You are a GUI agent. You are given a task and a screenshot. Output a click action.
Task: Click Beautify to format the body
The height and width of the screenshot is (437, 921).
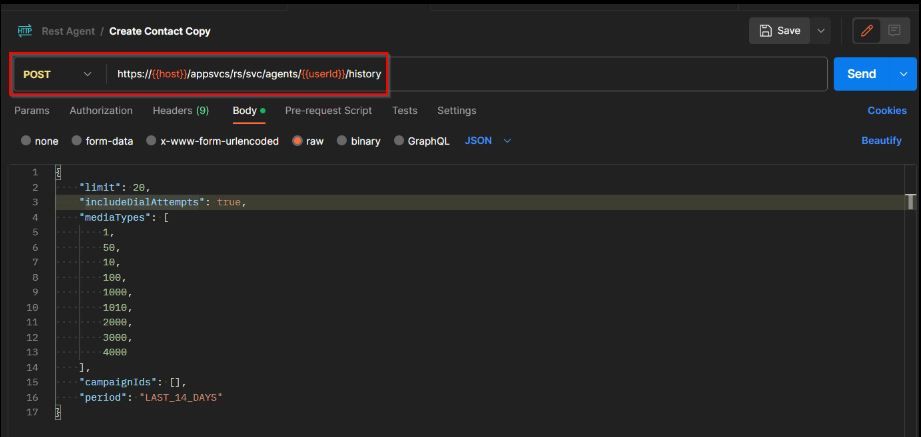881,141
